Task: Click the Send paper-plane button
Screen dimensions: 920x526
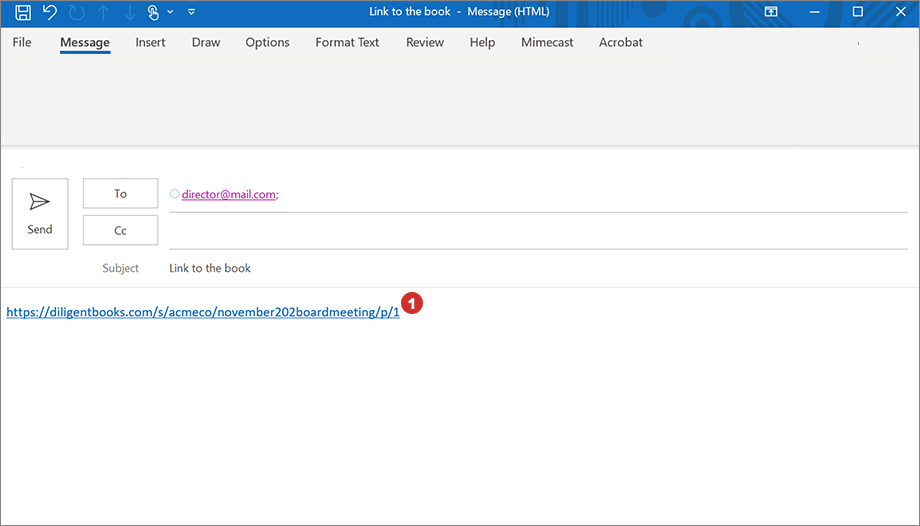Action: 40,213
